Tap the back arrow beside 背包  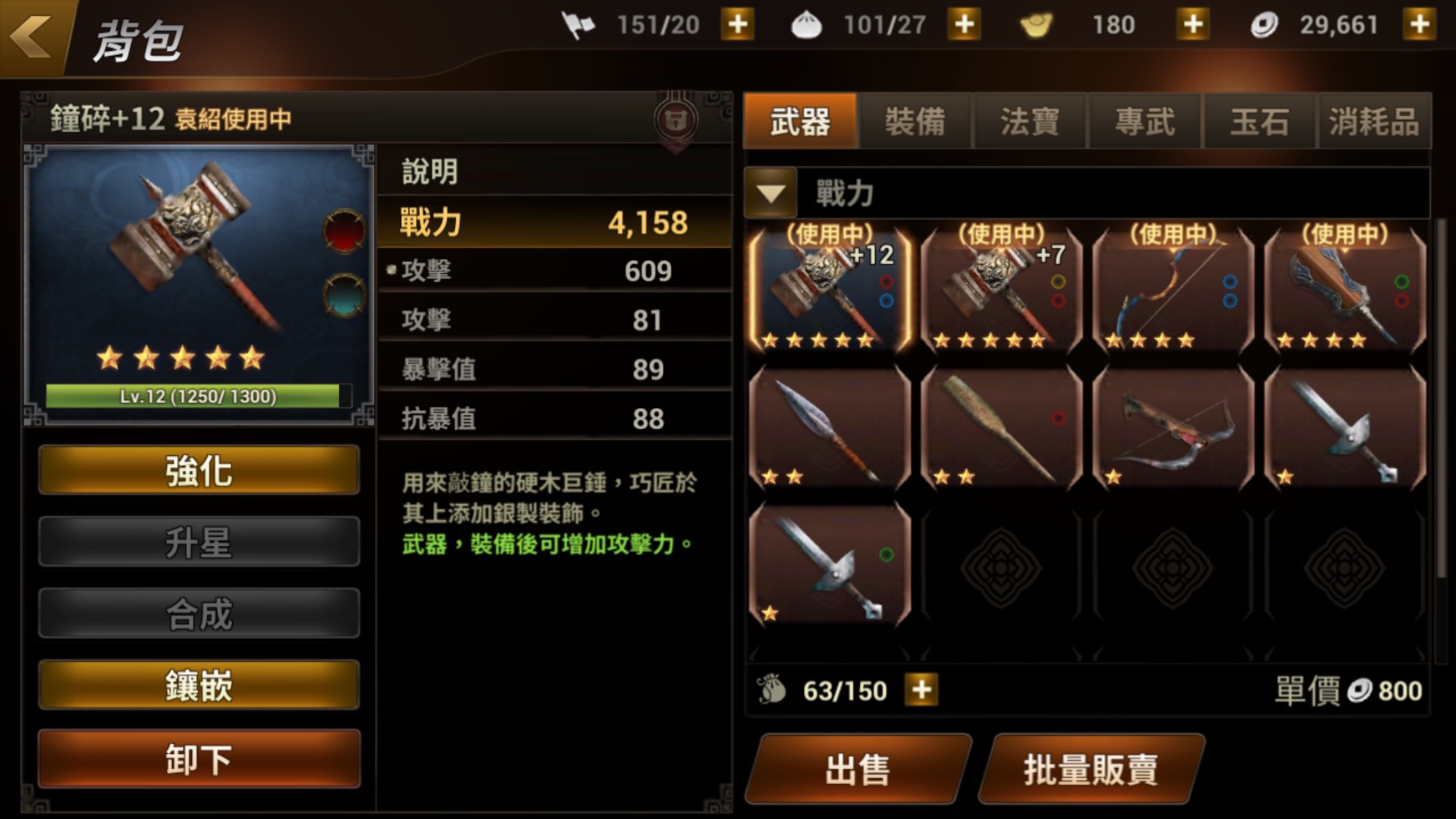(x=32, y=36)
